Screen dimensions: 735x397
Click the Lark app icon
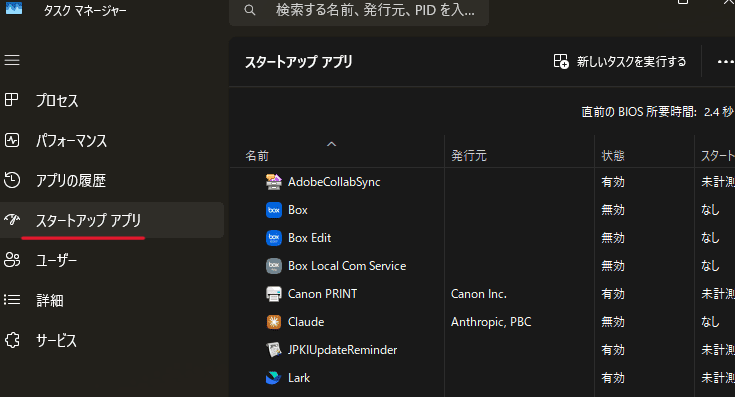(x=274, y=378)
